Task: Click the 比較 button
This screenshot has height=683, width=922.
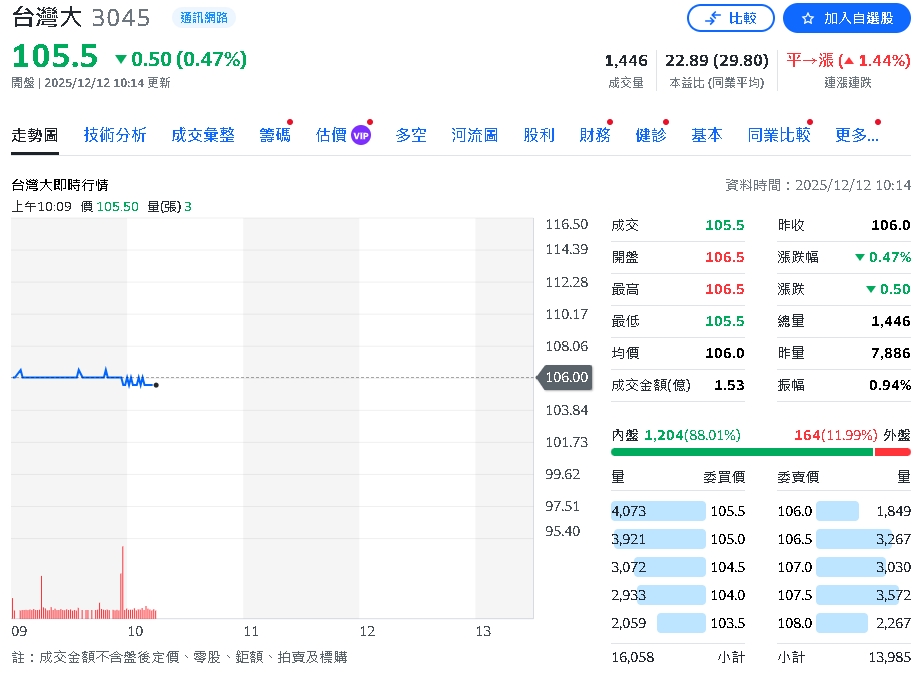Action: tap(731, 17)
